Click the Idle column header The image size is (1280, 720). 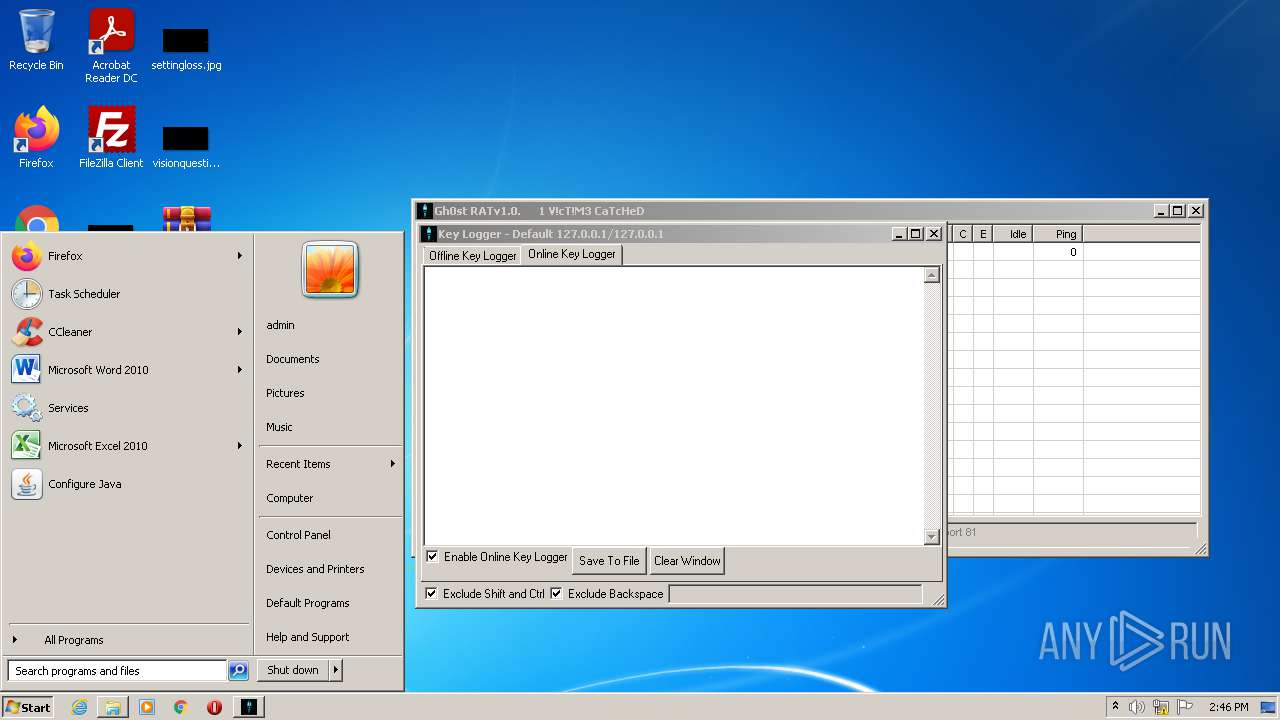click(1013, 234)
